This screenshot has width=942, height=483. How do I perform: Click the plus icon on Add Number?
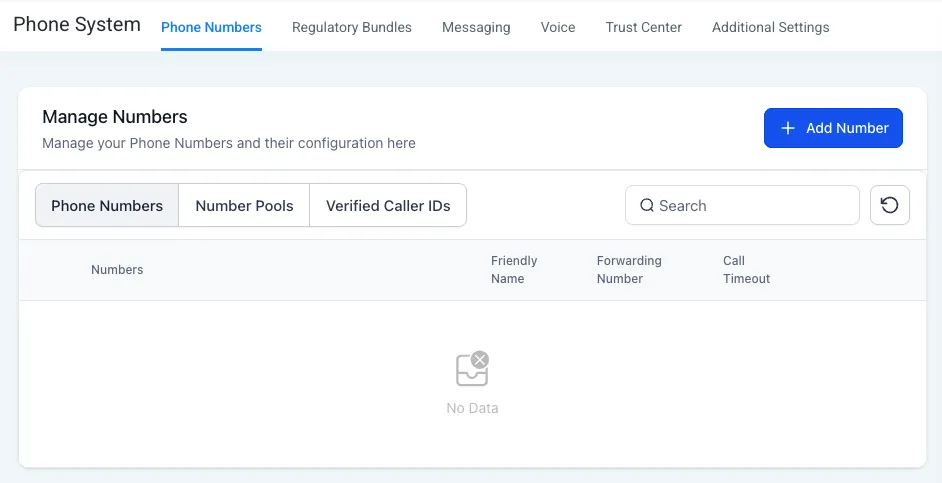[x=788, y=128]
